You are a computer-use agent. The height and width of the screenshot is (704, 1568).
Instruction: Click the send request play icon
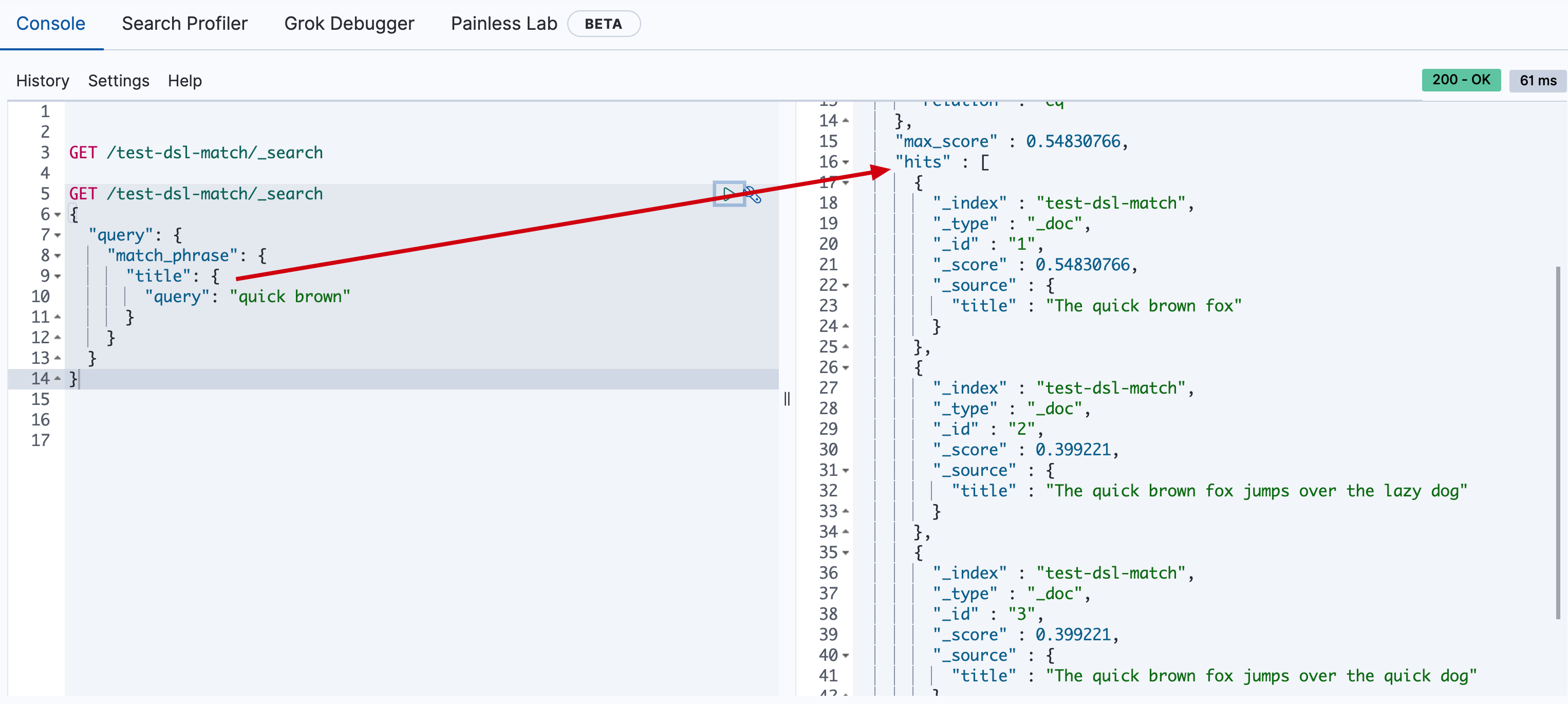[x=728, y=194]
